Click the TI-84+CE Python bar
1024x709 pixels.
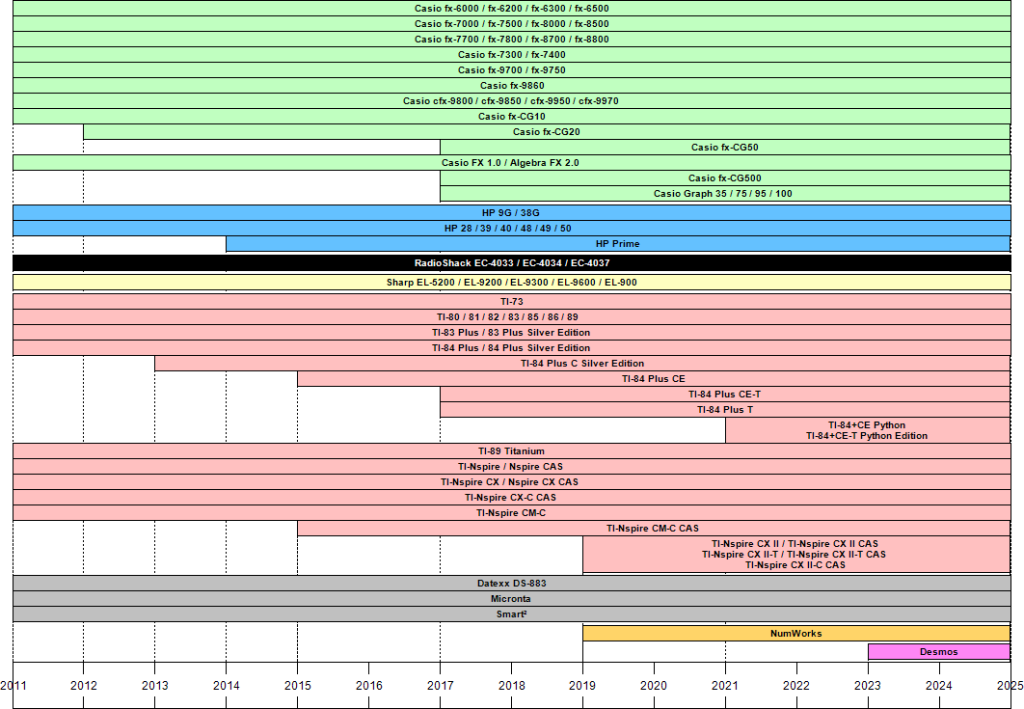(x=868, y=431)
